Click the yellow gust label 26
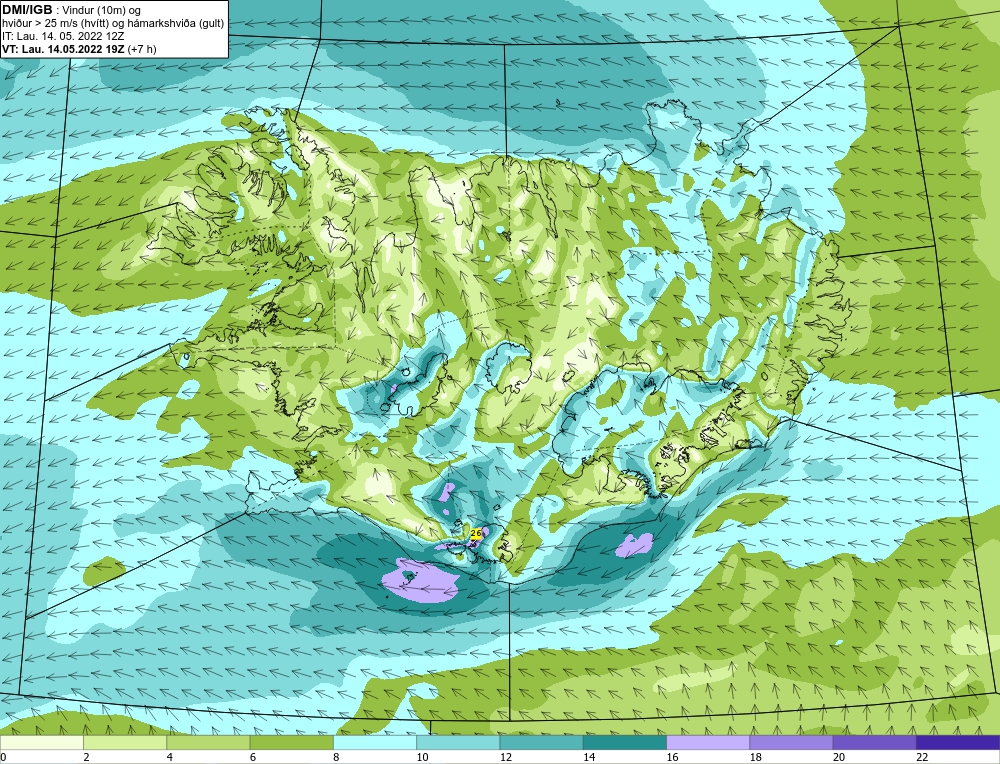 click(x=475, y=533)
